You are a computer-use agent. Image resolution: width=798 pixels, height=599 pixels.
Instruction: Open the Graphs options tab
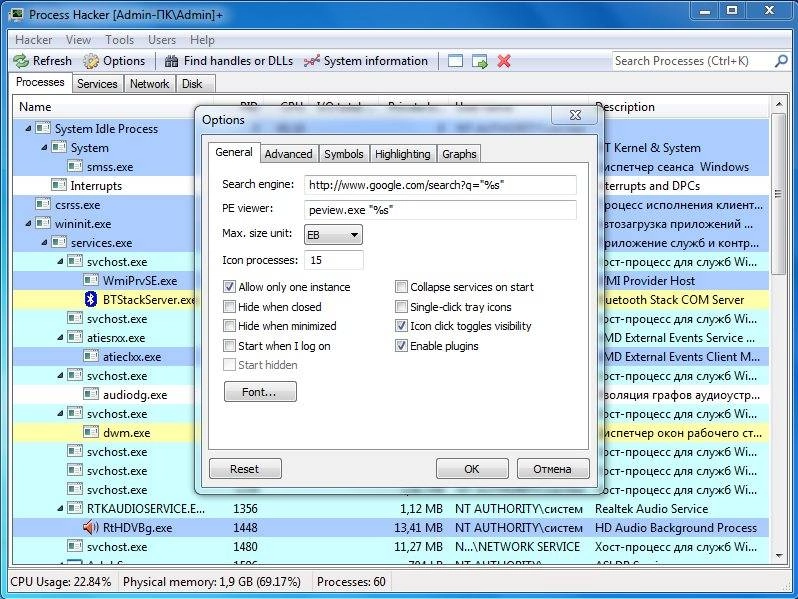pos(459,154)
